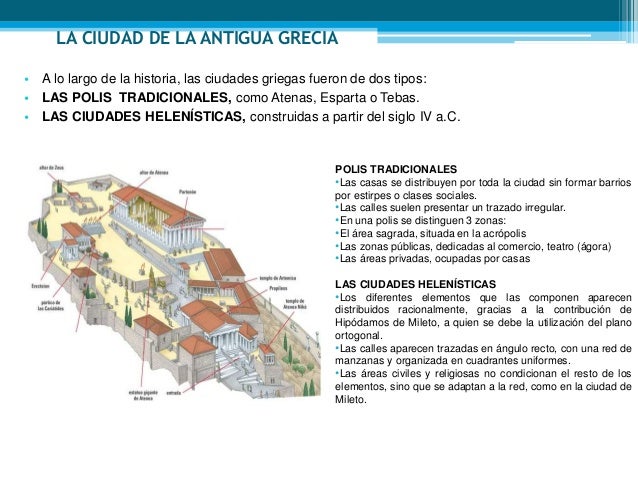Click the line 'por estirpes o clases sociales.'

coord(405,195)
